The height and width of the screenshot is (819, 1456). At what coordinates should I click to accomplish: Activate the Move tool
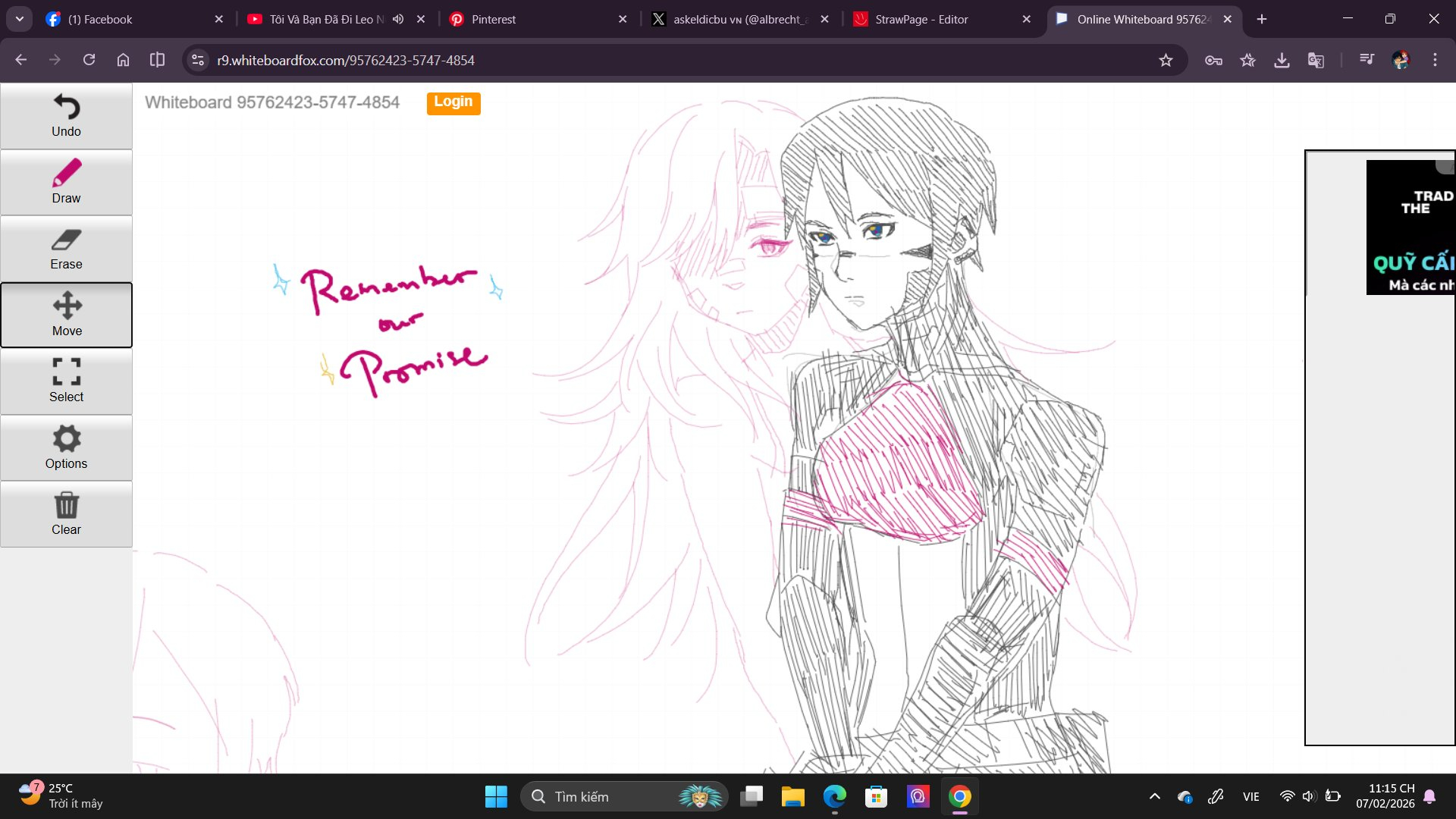click(x=66, y=315)
